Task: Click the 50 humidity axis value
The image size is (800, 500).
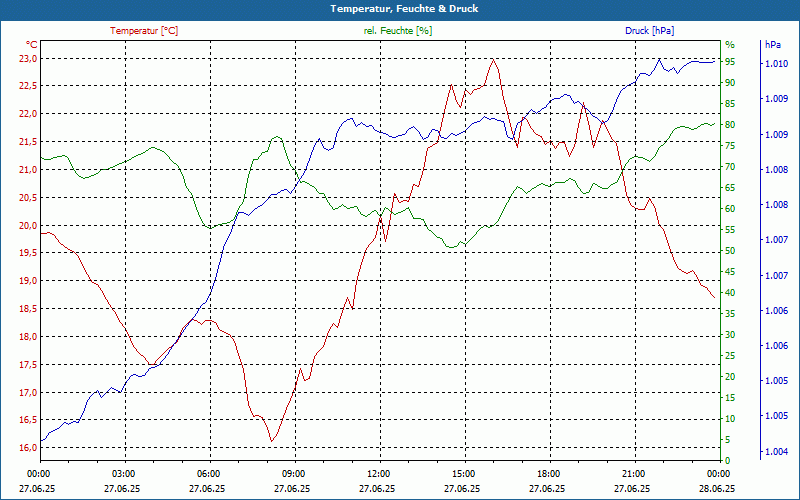Action: 730,251
